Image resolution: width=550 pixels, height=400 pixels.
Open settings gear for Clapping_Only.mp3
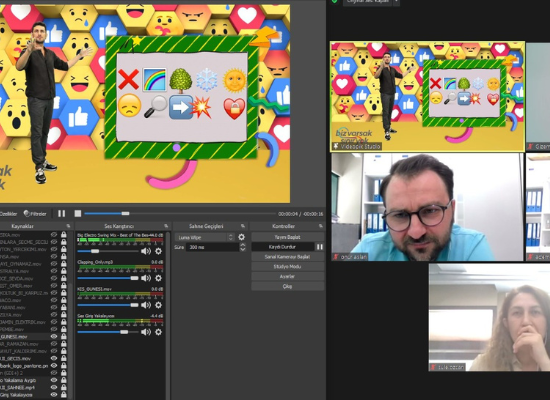pyautogui.click(x=159, y=278)
